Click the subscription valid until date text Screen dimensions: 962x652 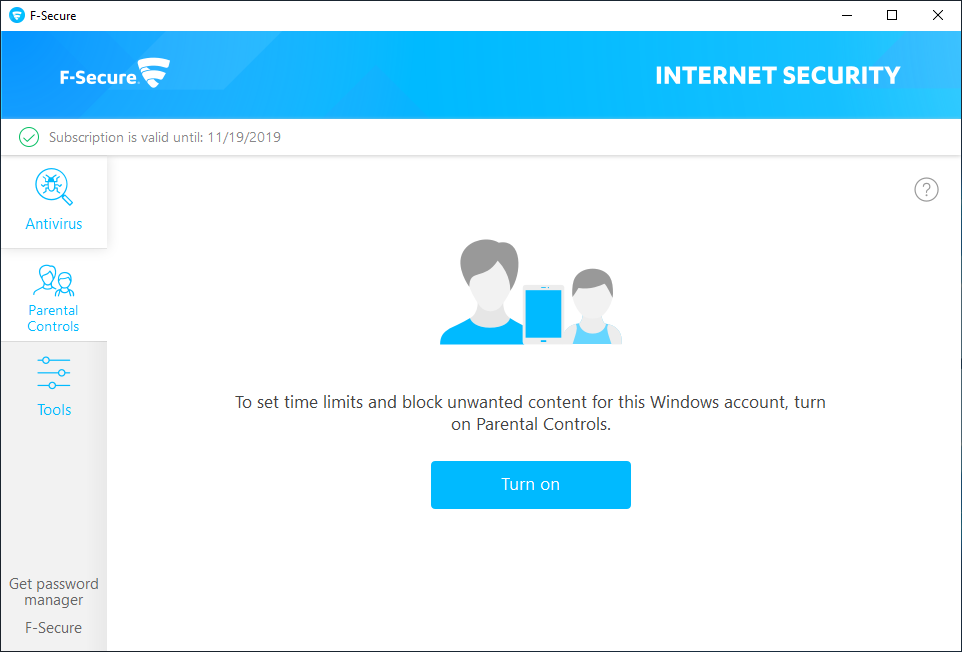pos(165,137)
